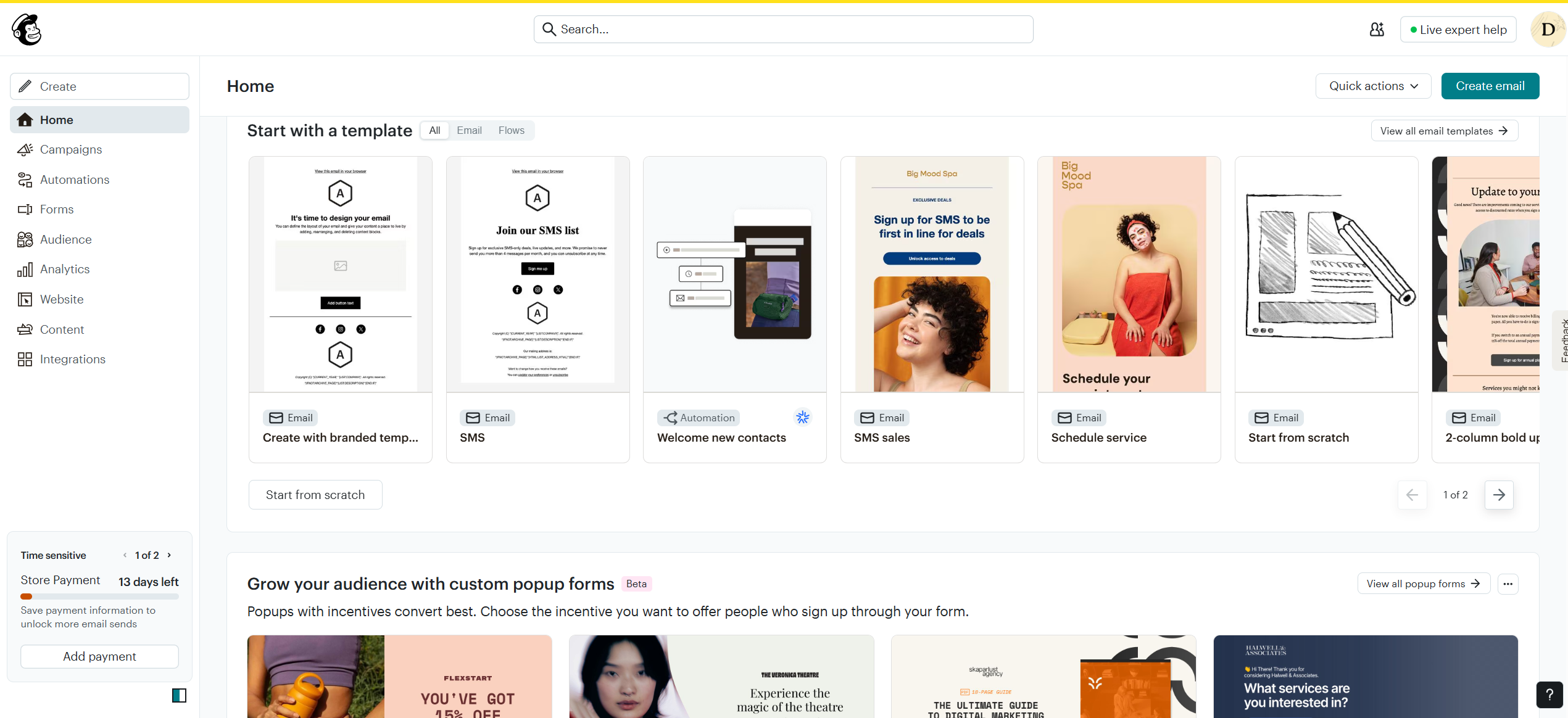Image resolution: width=1568 pixels, height=718 pixels.
Task: Open Automations in the sidebar
Action: pyautogui.click(x=99, y=179)
